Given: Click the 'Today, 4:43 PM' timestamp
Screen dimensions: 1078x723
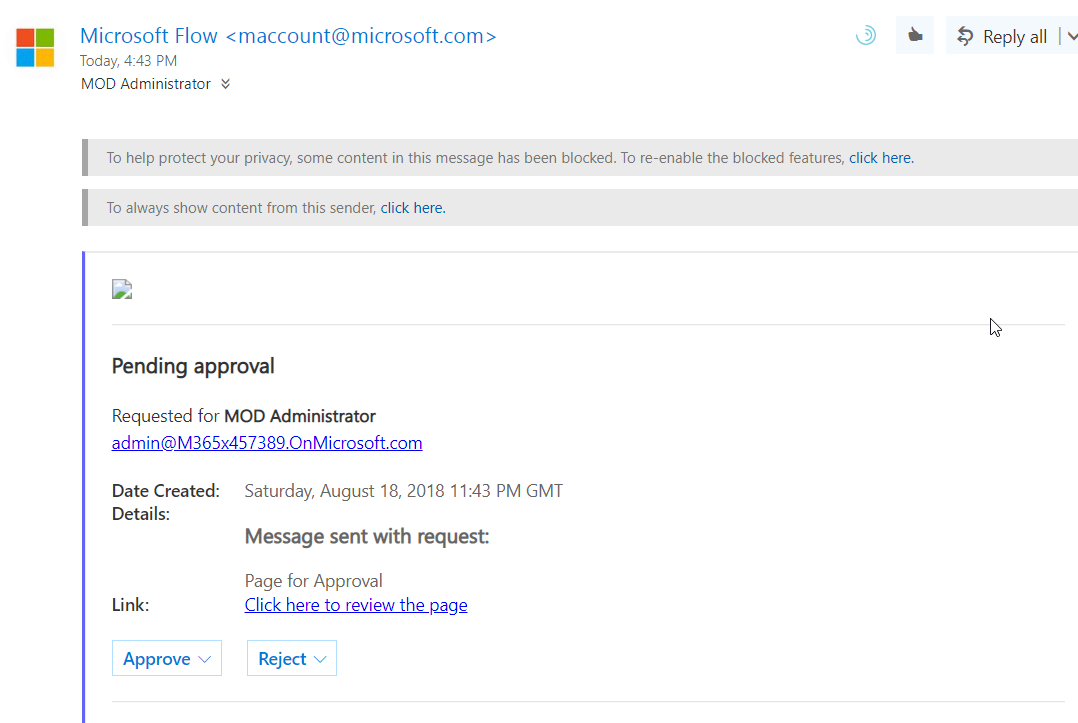Looking at the screenshot, I should tap(129, 60).
